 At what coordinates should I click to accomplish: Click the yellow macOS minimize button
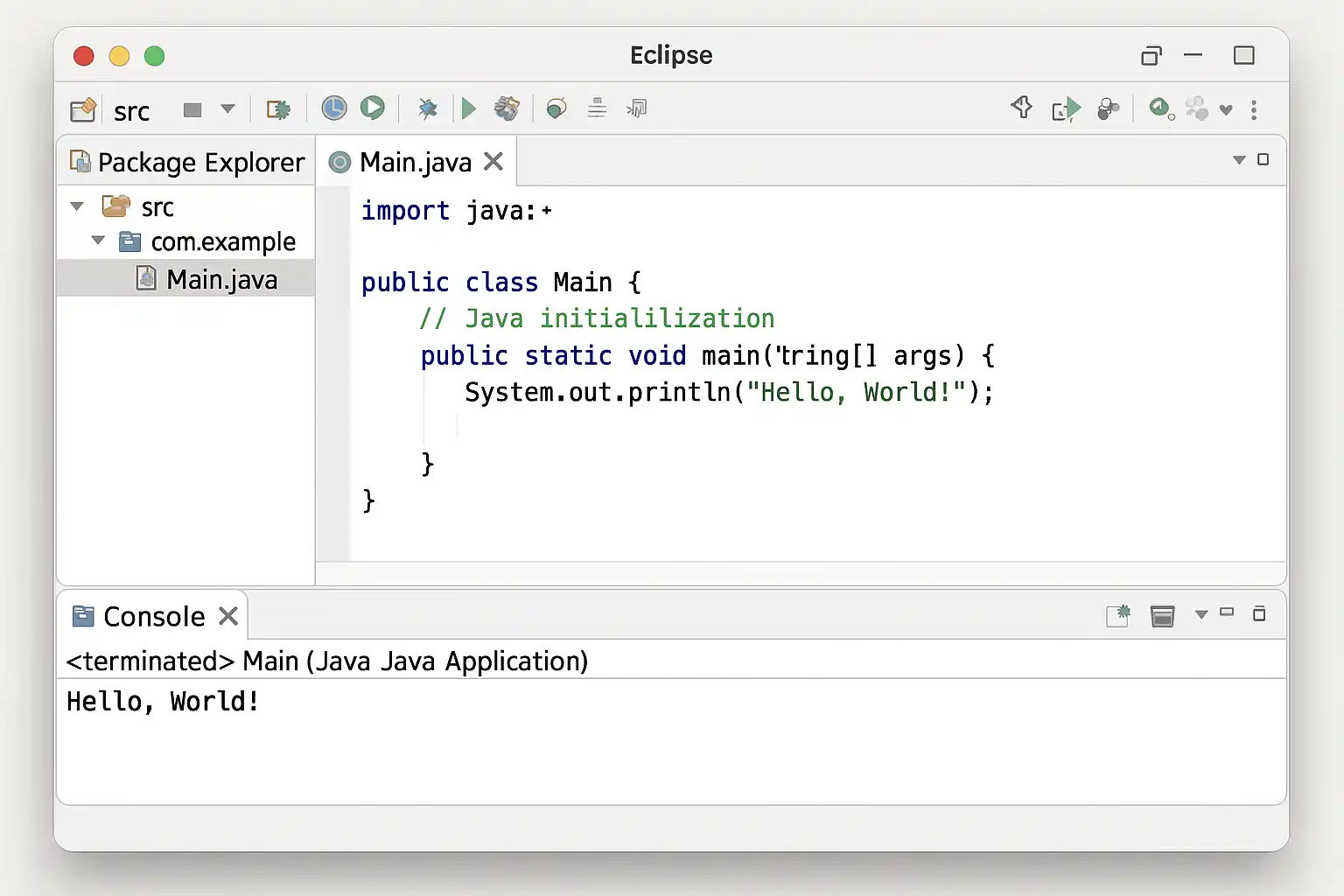pos(119,56)
